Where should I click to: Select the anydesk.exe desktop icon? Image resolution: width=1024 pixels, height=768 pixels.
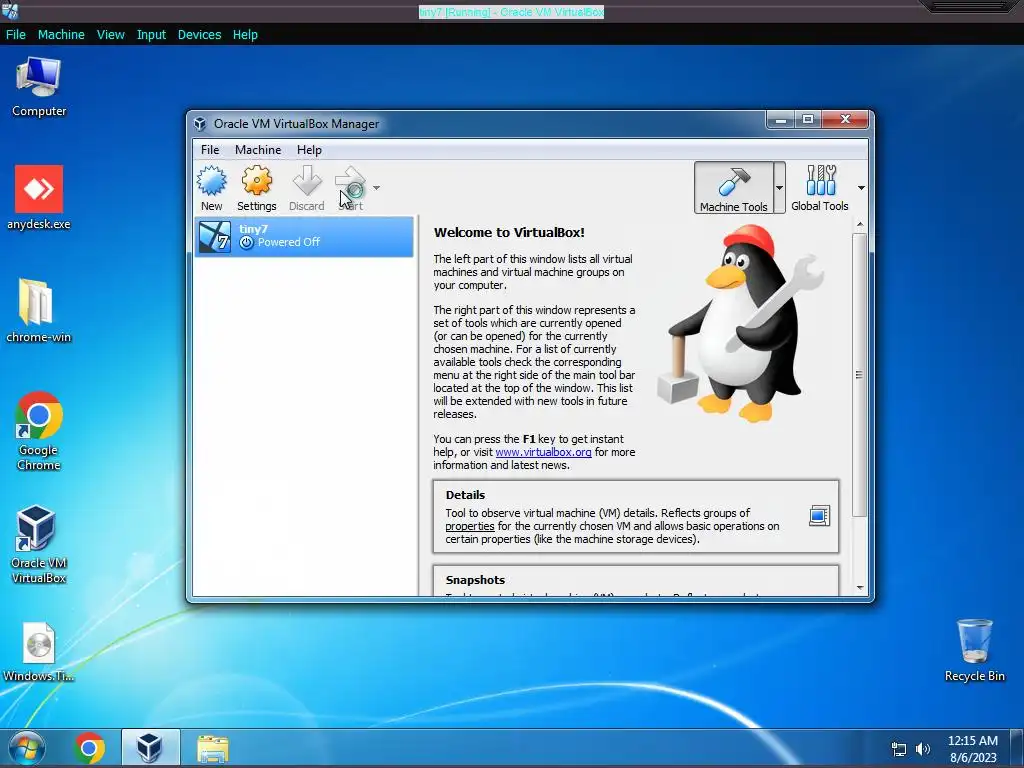click(39, 197)
